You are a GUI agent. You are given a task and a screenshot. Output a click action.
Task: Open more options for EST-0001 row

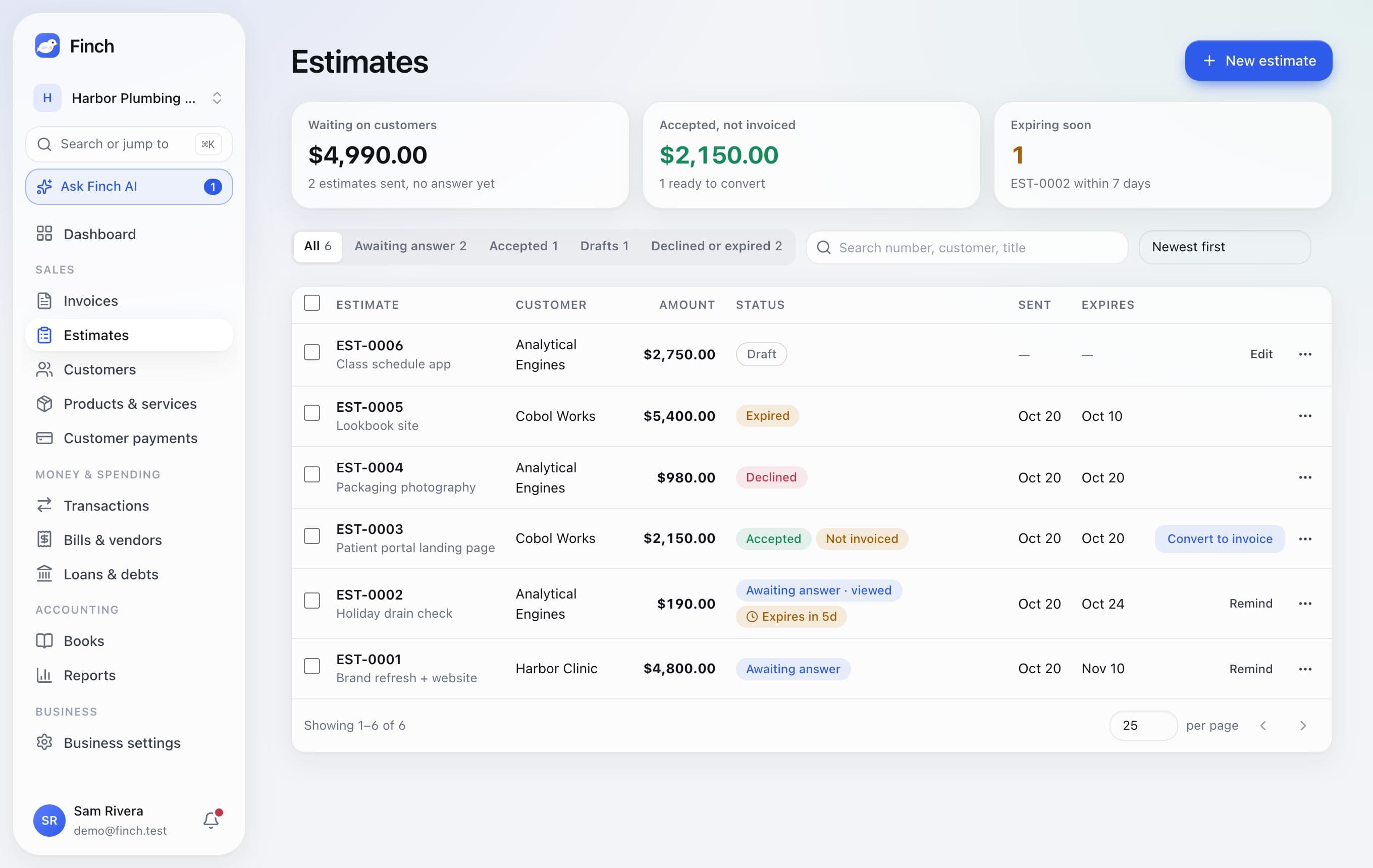point(1304,669)
